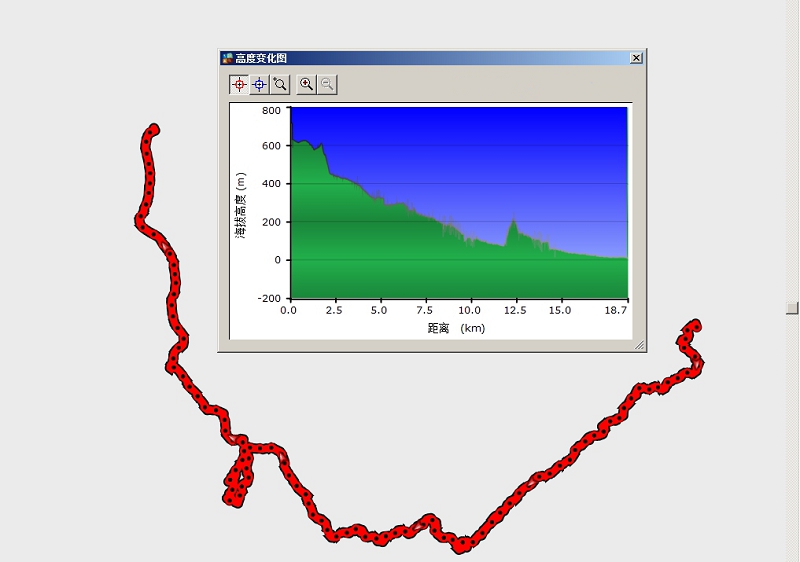
Task: Select the blue crosshair tool
Action: click(260, 85)
